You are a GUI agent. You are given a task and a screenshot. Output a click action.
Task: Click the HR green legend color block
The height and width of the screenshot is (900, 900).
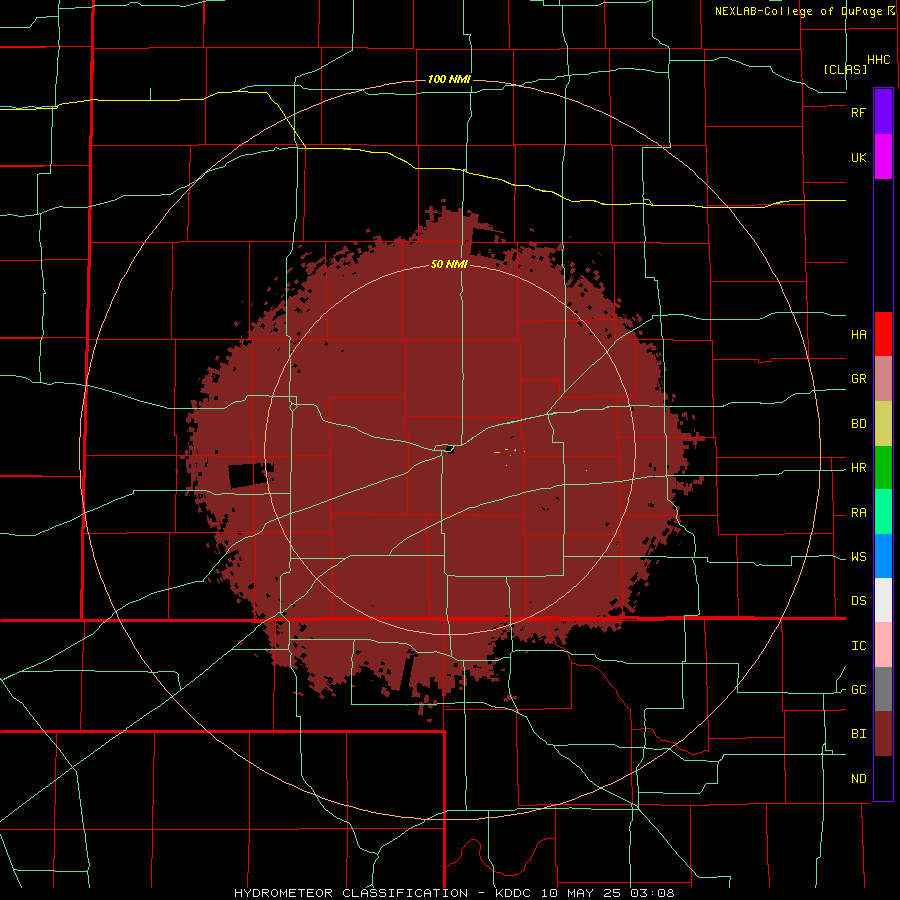883,467
